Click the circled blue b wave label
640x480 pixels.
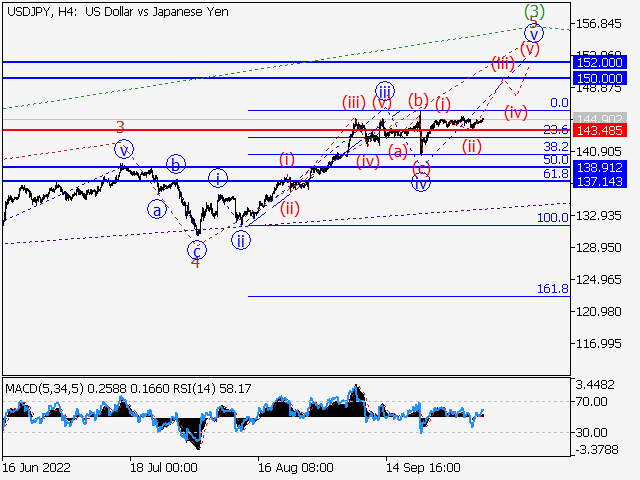pyautogui.click(x=176, y=165)
